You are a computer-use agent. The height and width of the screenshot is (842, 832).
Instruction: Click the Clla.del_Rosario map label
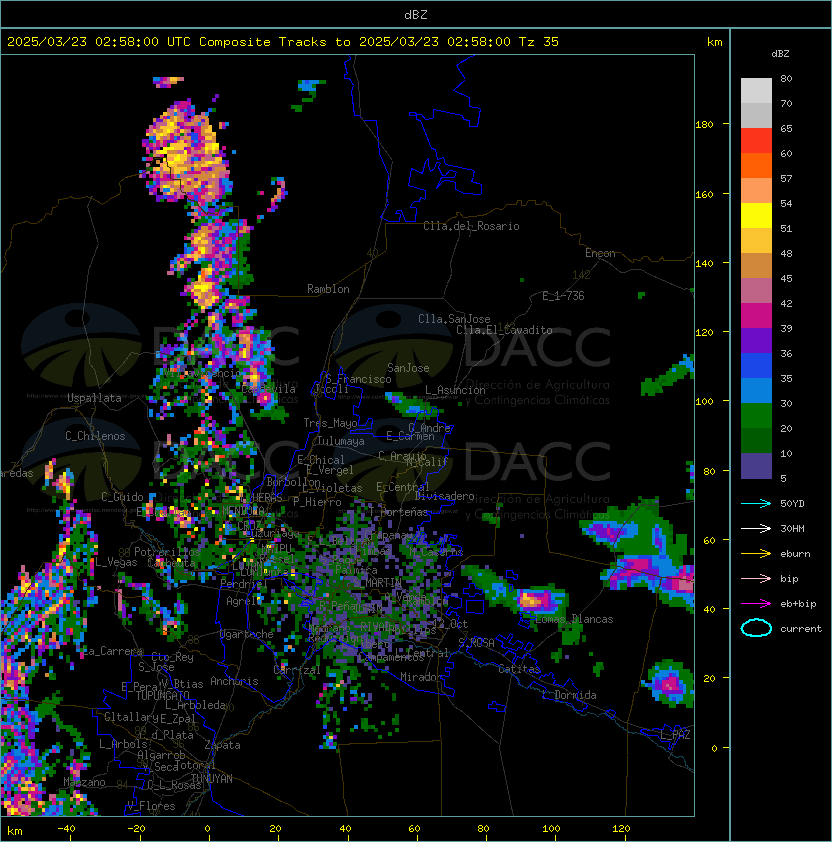471,226
